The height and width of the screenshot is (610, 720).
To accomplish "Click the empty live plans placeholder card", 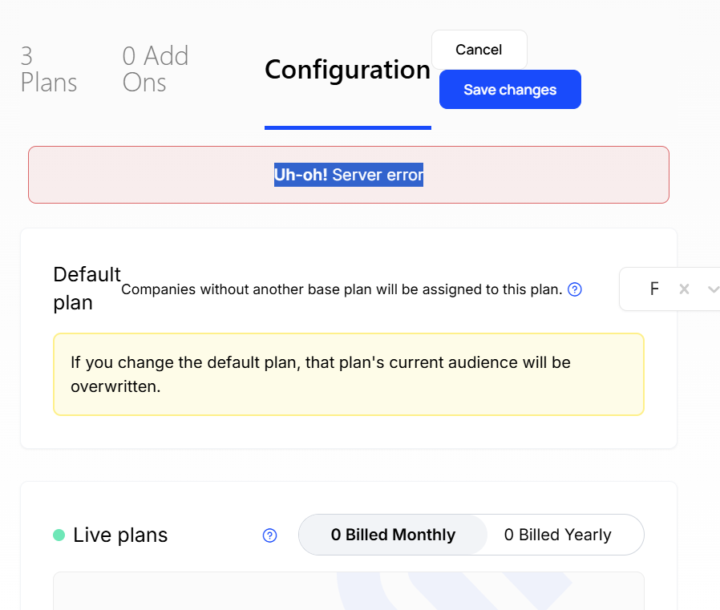I will (349, 591).
